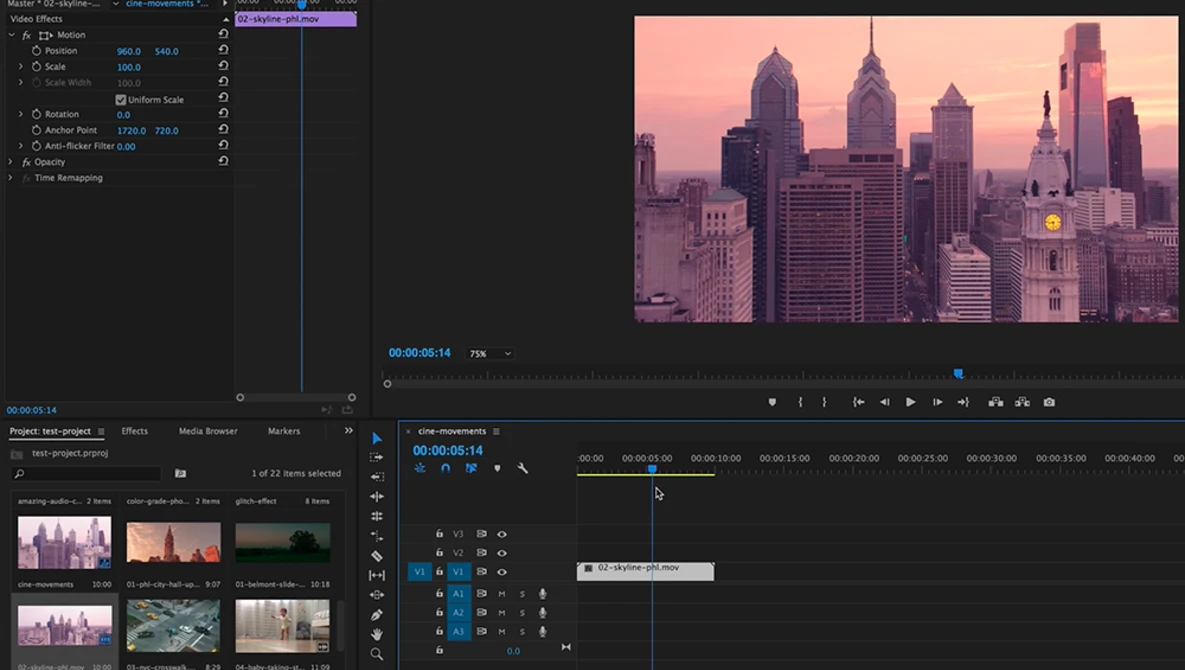Mark Out point

coord(825,403)
